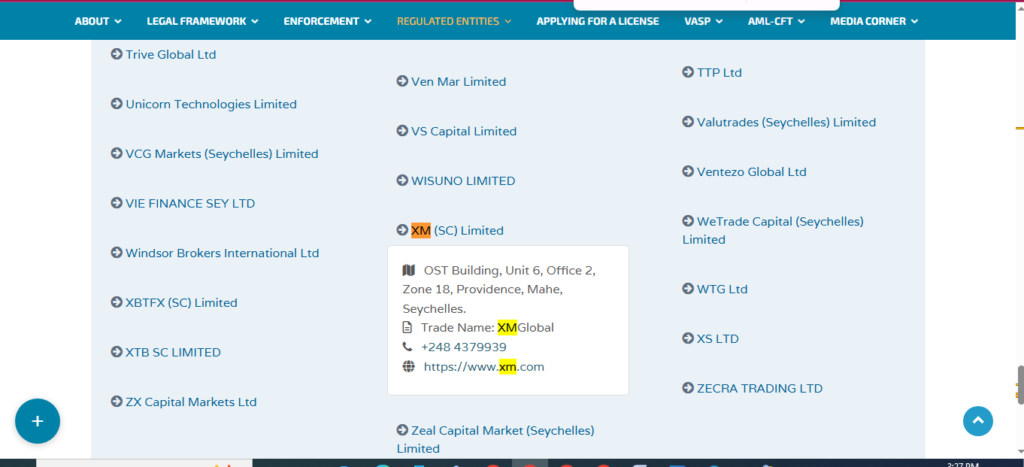
Task: Click the globe icon beside website URL
Action: pos(408,367)
